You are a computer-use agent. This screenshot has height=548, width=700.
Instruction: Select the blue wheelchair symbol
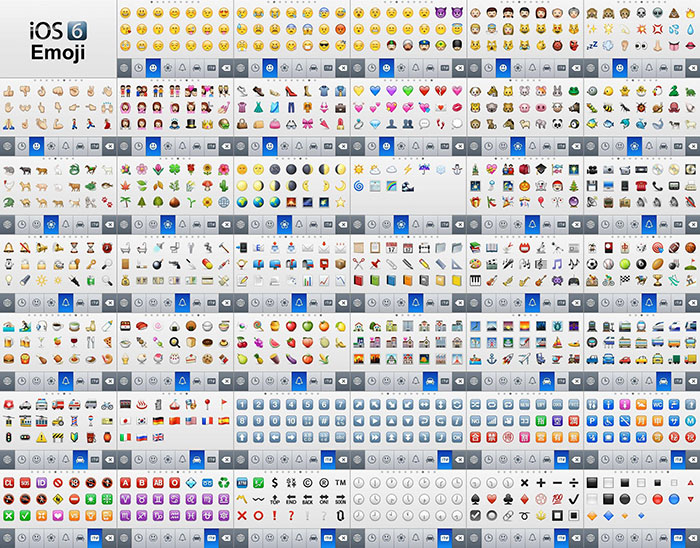(x=608, y=421)
